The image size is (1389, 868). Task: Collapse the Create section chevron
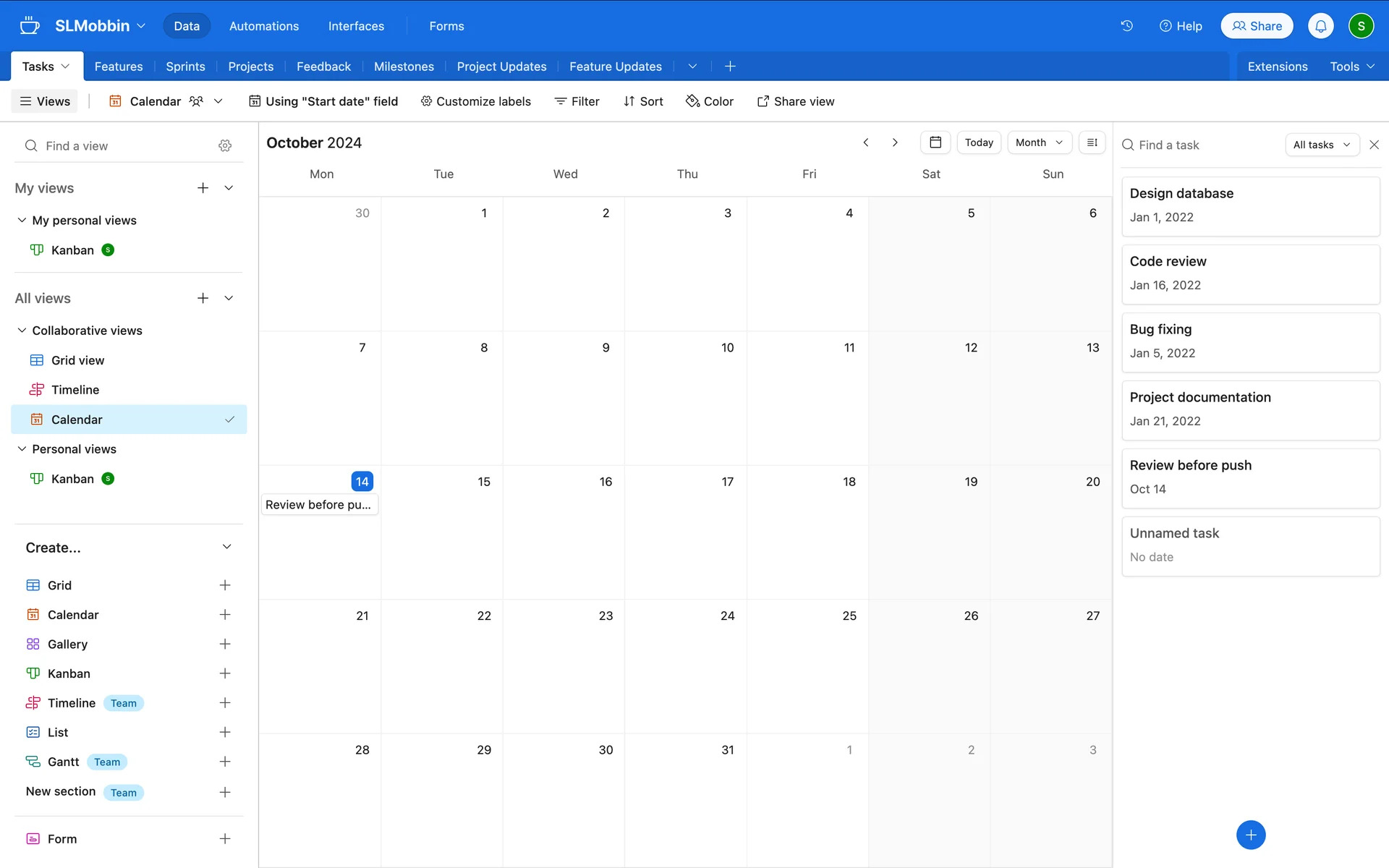coord(226,547)
